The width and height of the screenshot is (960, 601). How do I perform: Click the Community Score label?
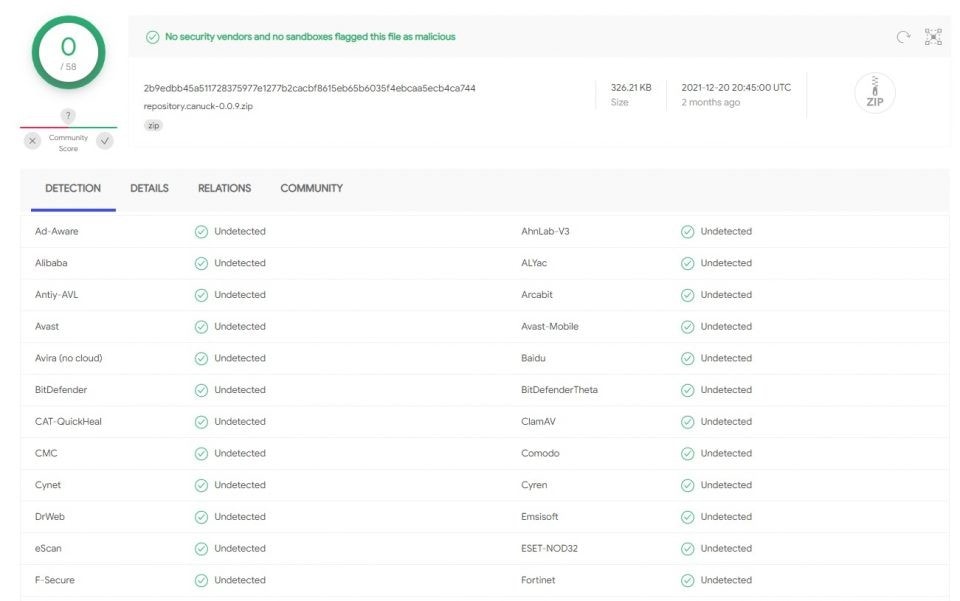(68, 143)
